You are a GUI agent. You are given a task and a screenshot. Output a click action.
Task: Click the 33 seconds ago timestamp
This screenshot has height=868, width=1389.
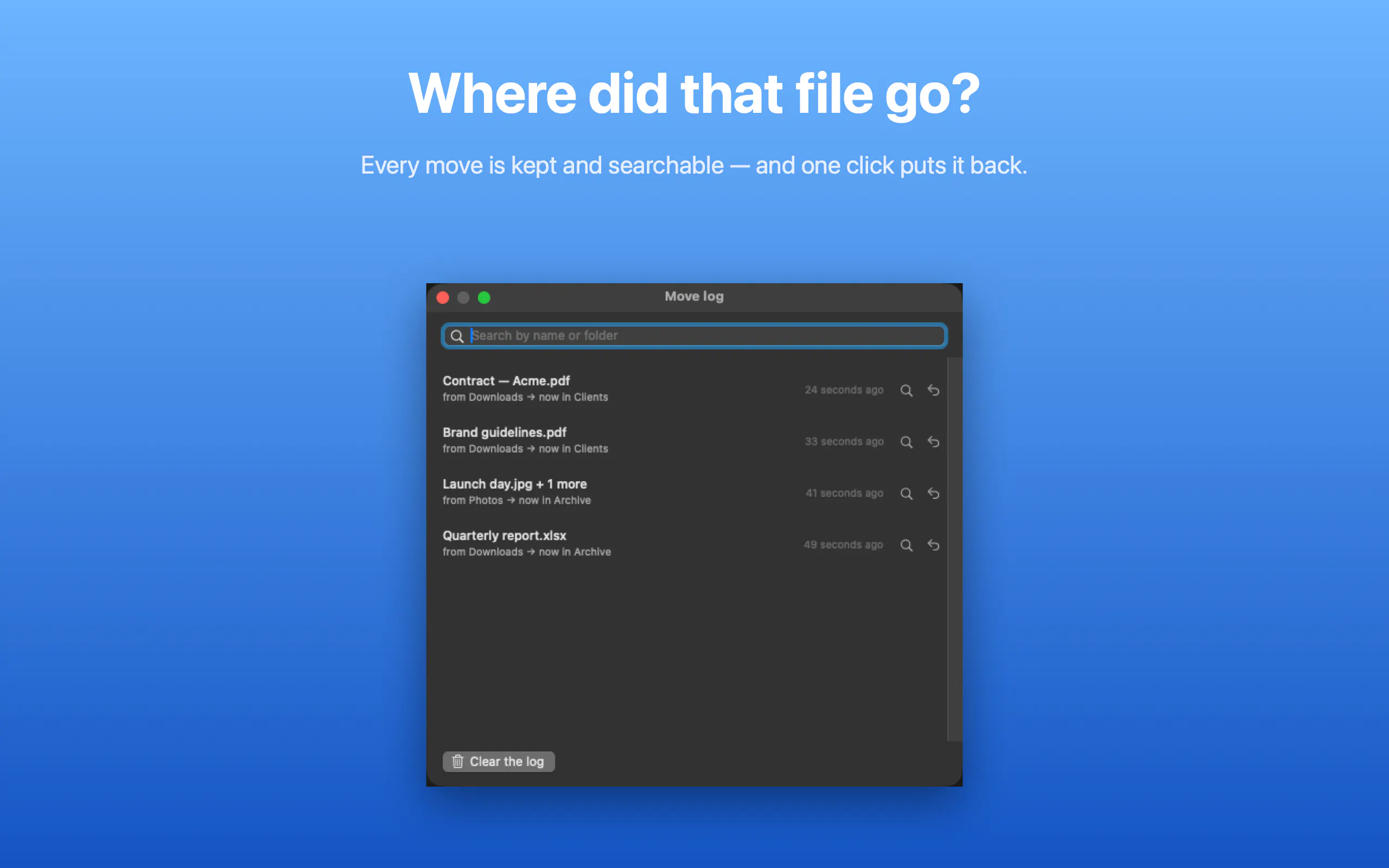pos(844,442)
